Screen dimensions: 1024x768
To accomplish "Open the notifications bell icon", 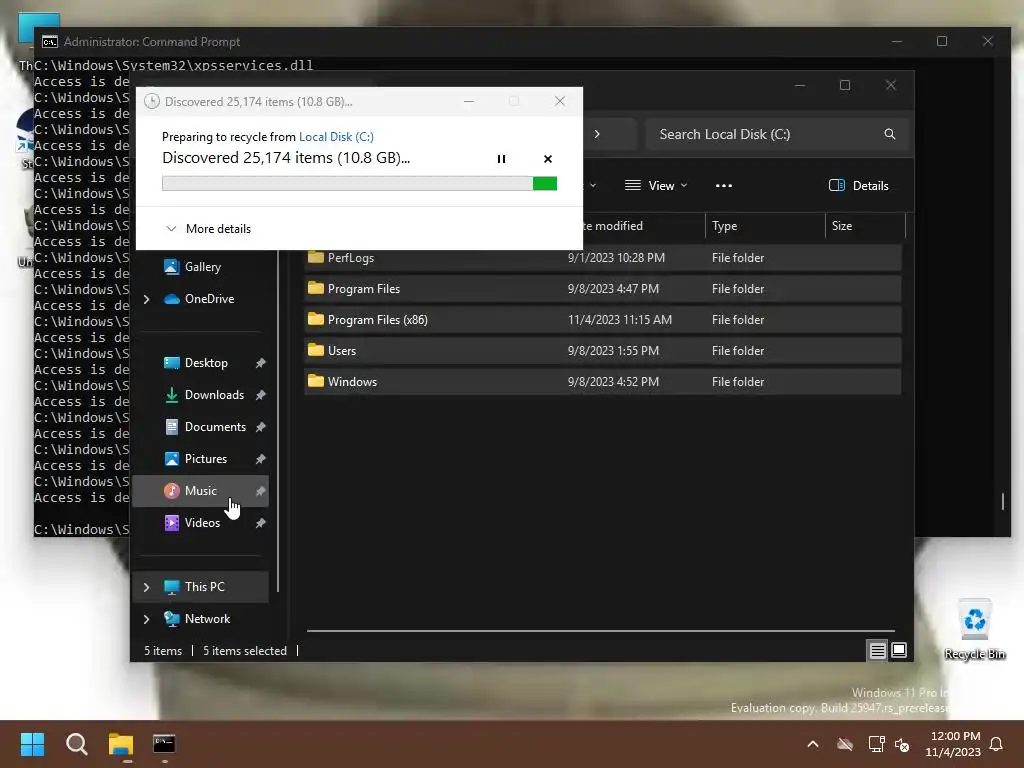I will [x=996, y=744].
